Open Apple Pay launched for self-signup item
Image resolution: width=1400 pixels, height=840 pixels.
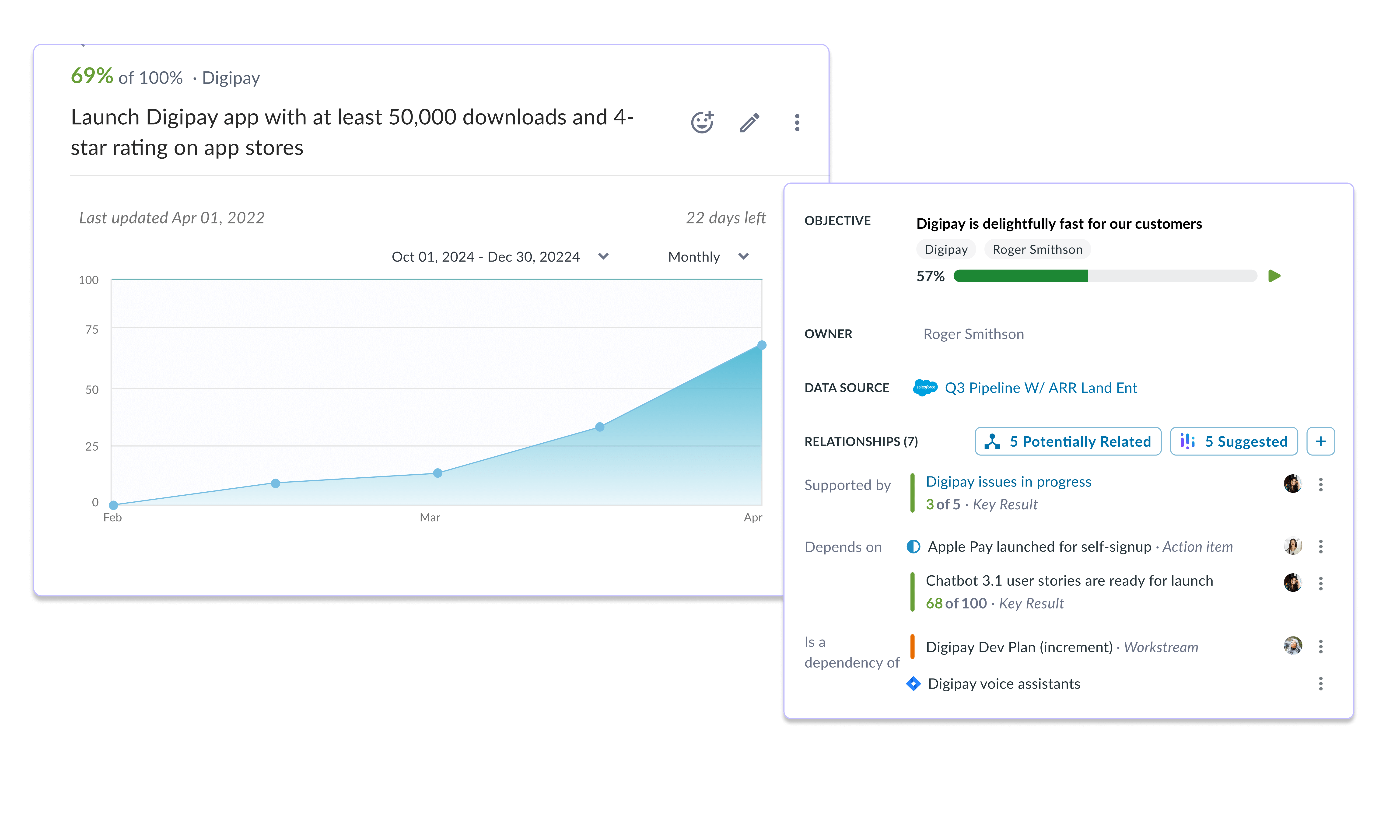[1039, 546]
